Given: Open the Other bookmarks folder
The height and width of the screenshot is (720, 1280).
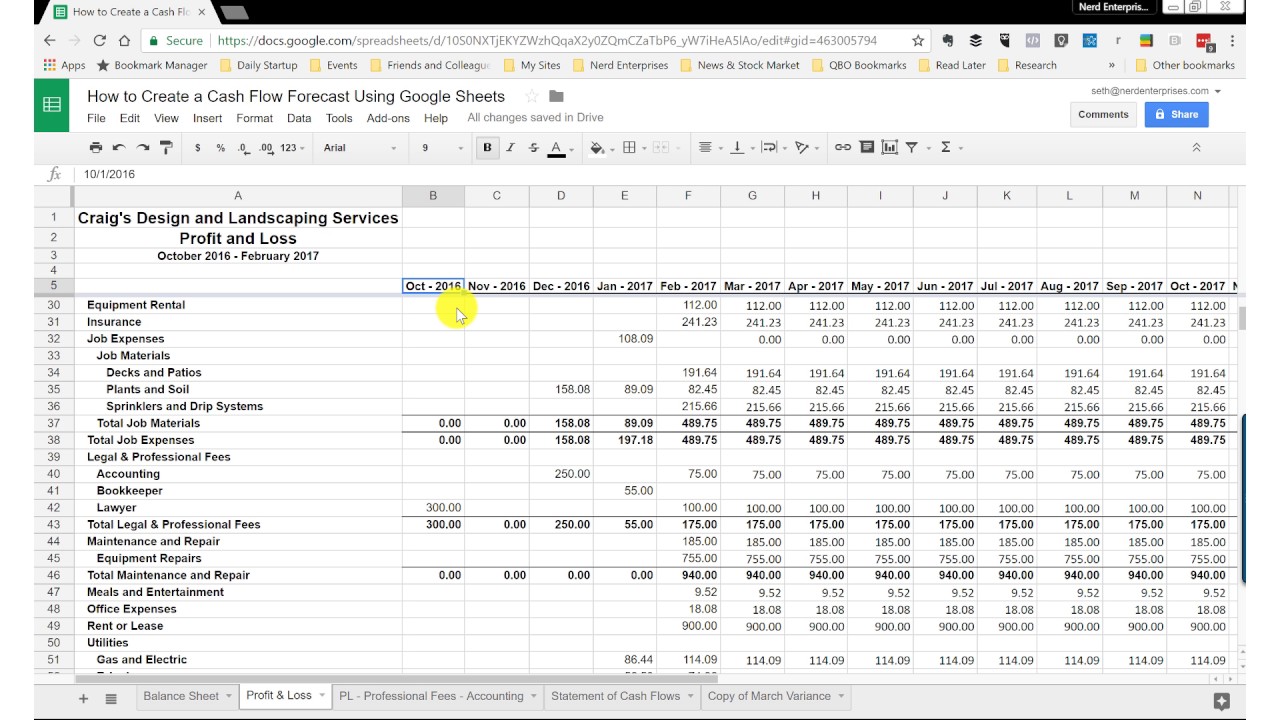Looking at the screenshot, I should (1185, 65).
